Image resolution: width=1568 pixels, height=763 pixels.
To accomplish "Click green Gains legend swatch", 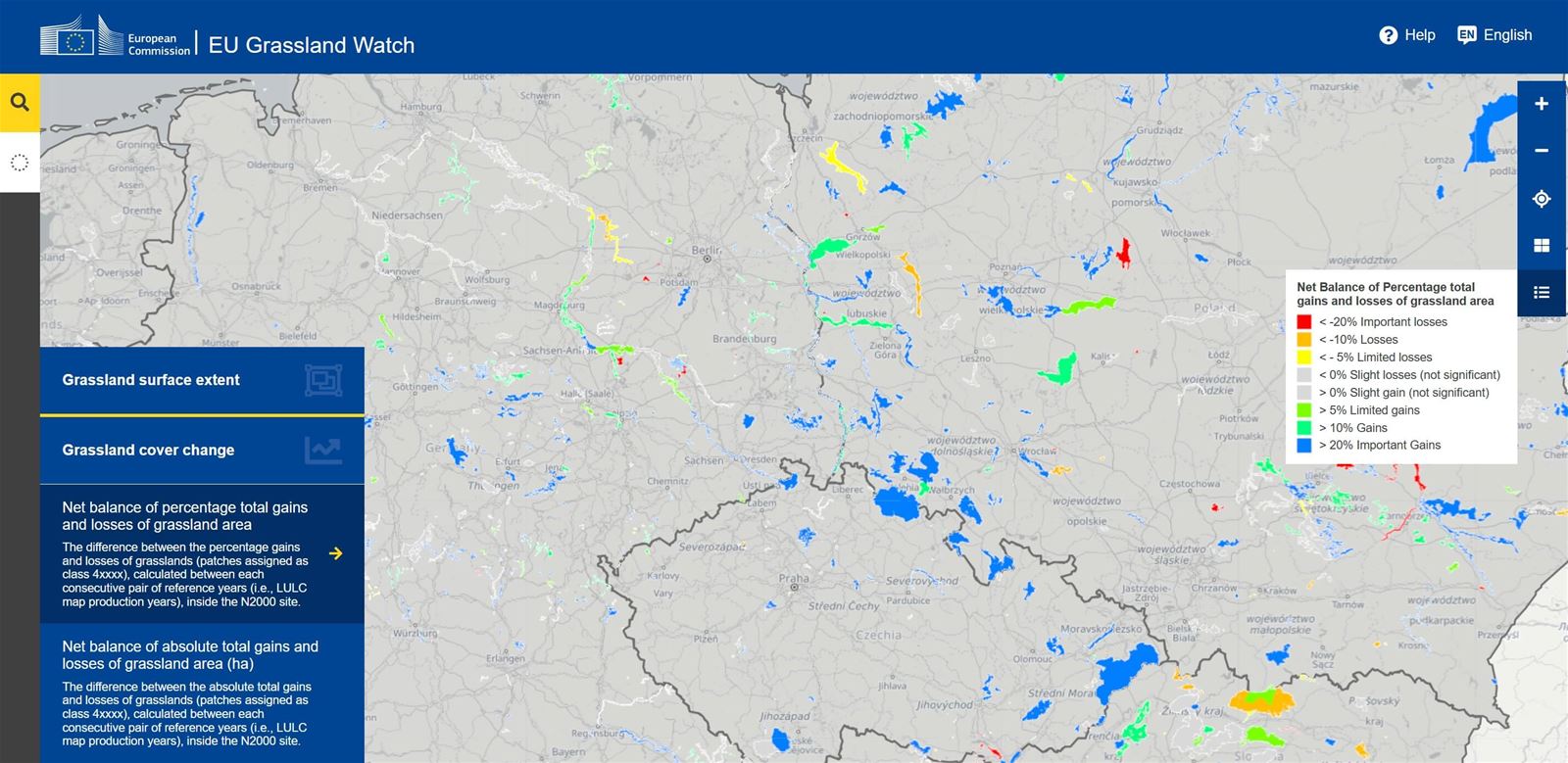I will coord(1304,428).
